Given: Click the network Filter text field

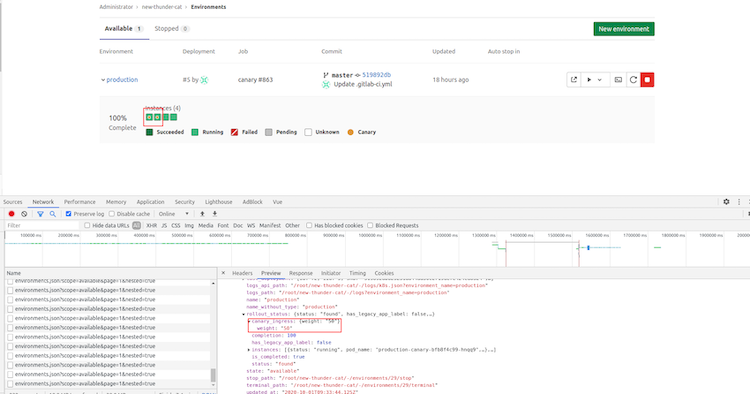Looking at the screenshot, I should 42,225.
